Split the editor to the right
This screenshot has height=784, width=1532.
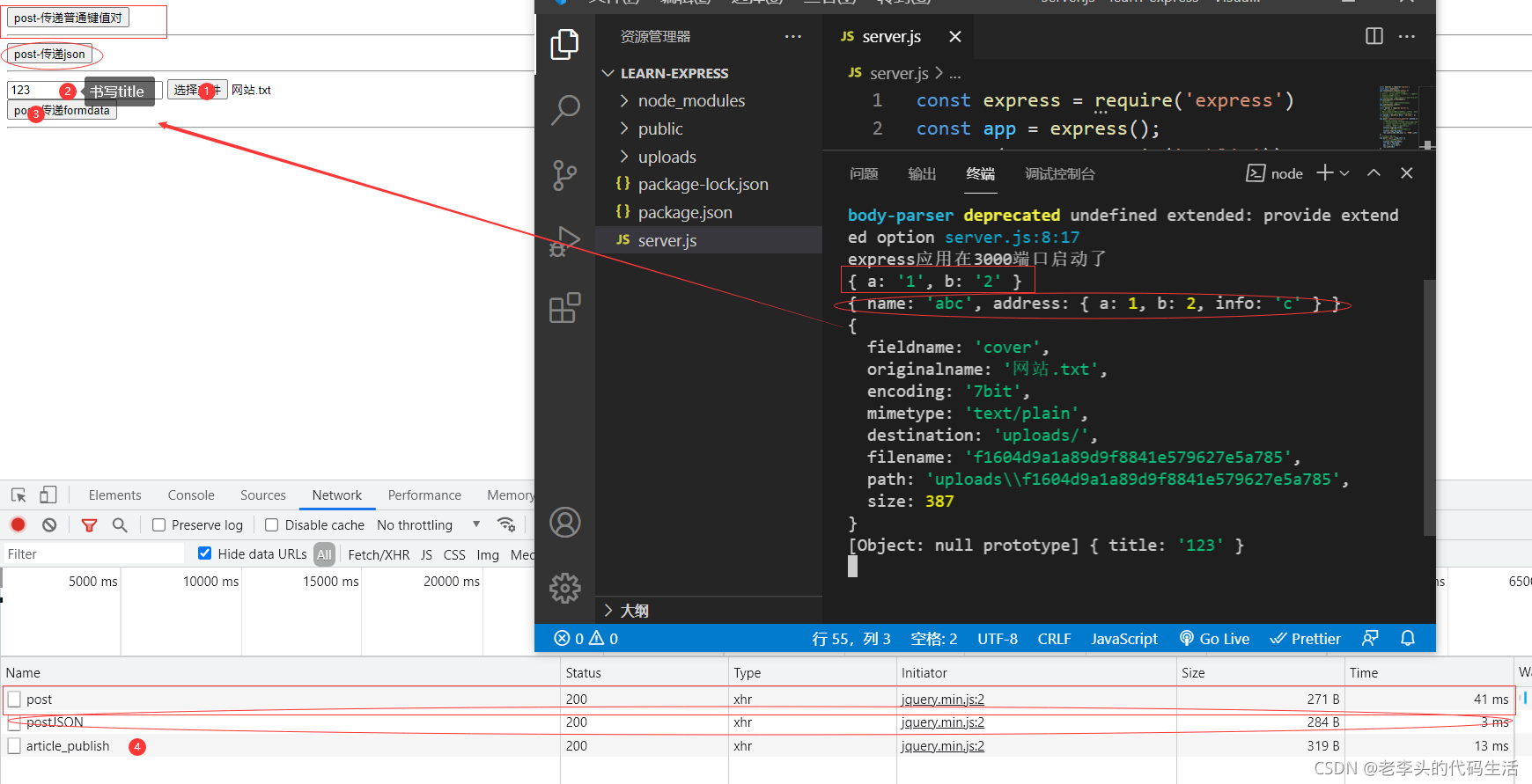tap(1374, 36)
